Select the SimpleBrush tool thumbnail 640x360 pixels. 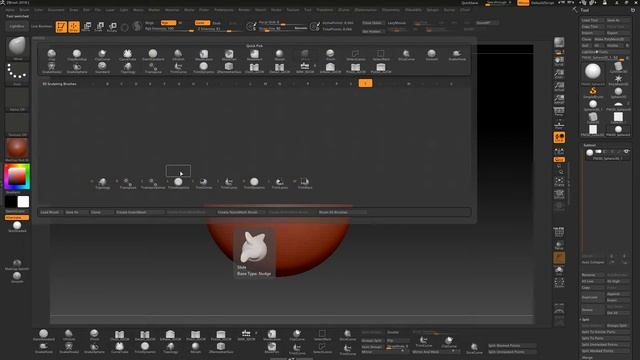pos(593,93)
